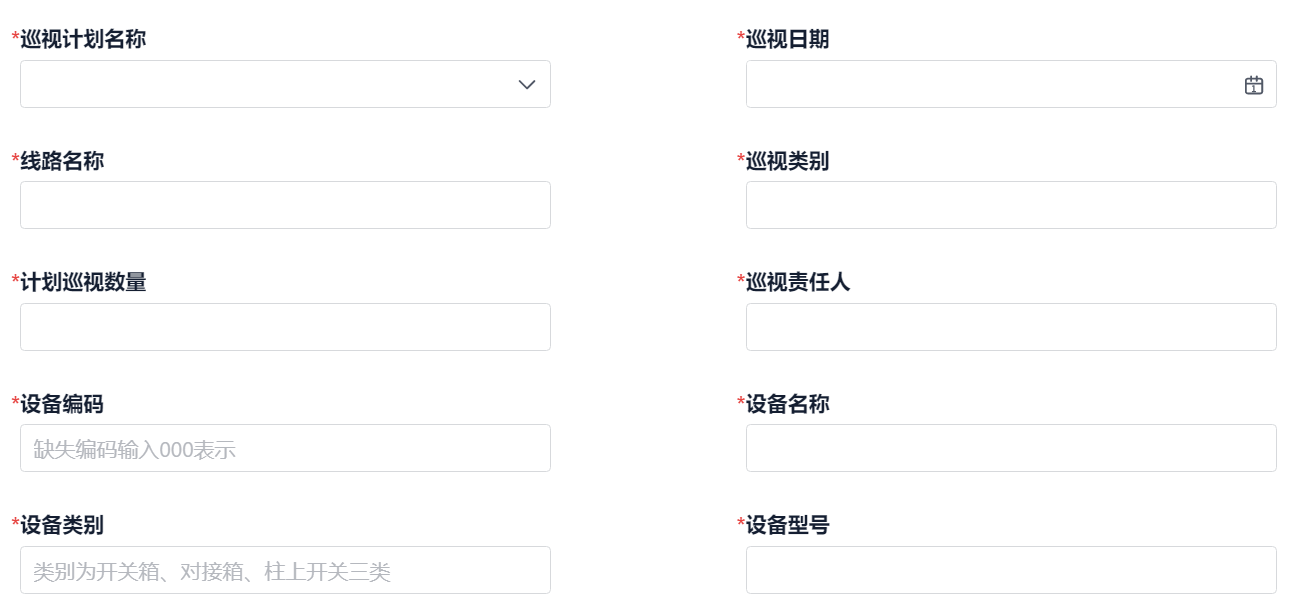Open the calendar icon in 巡视日期 field

coord(1253,85)
